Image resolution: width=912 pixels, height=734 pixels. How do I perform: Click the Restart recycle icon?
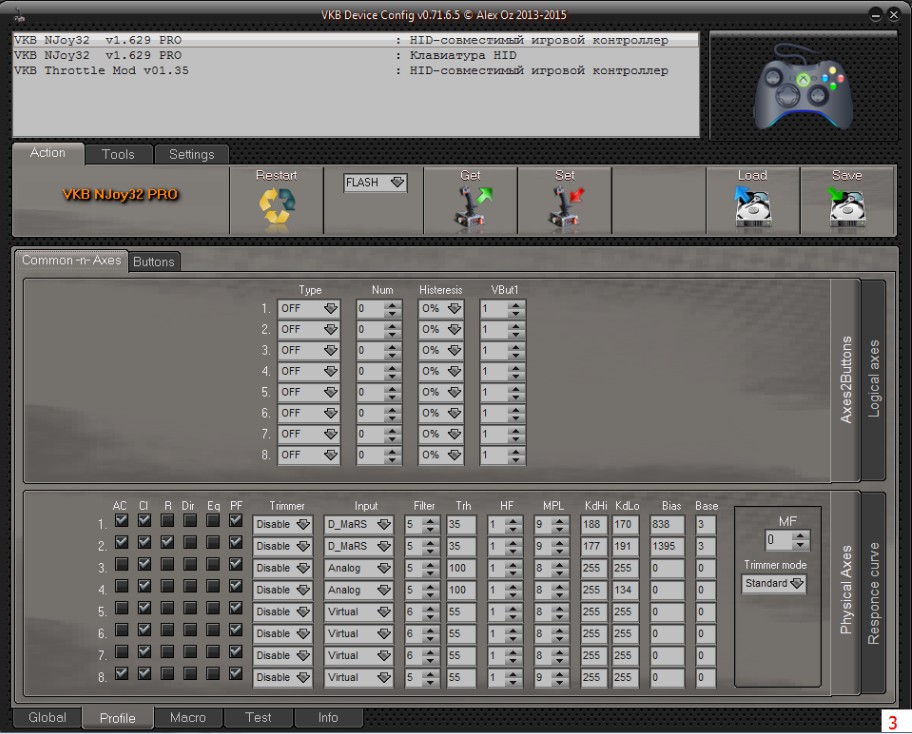coord(277,207)
